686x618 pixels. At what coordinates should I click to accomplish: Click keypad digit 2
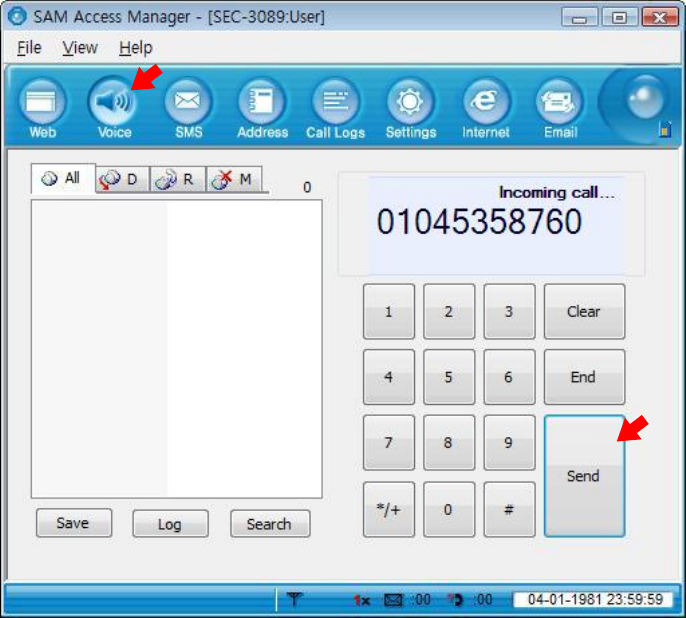point(449,311)
